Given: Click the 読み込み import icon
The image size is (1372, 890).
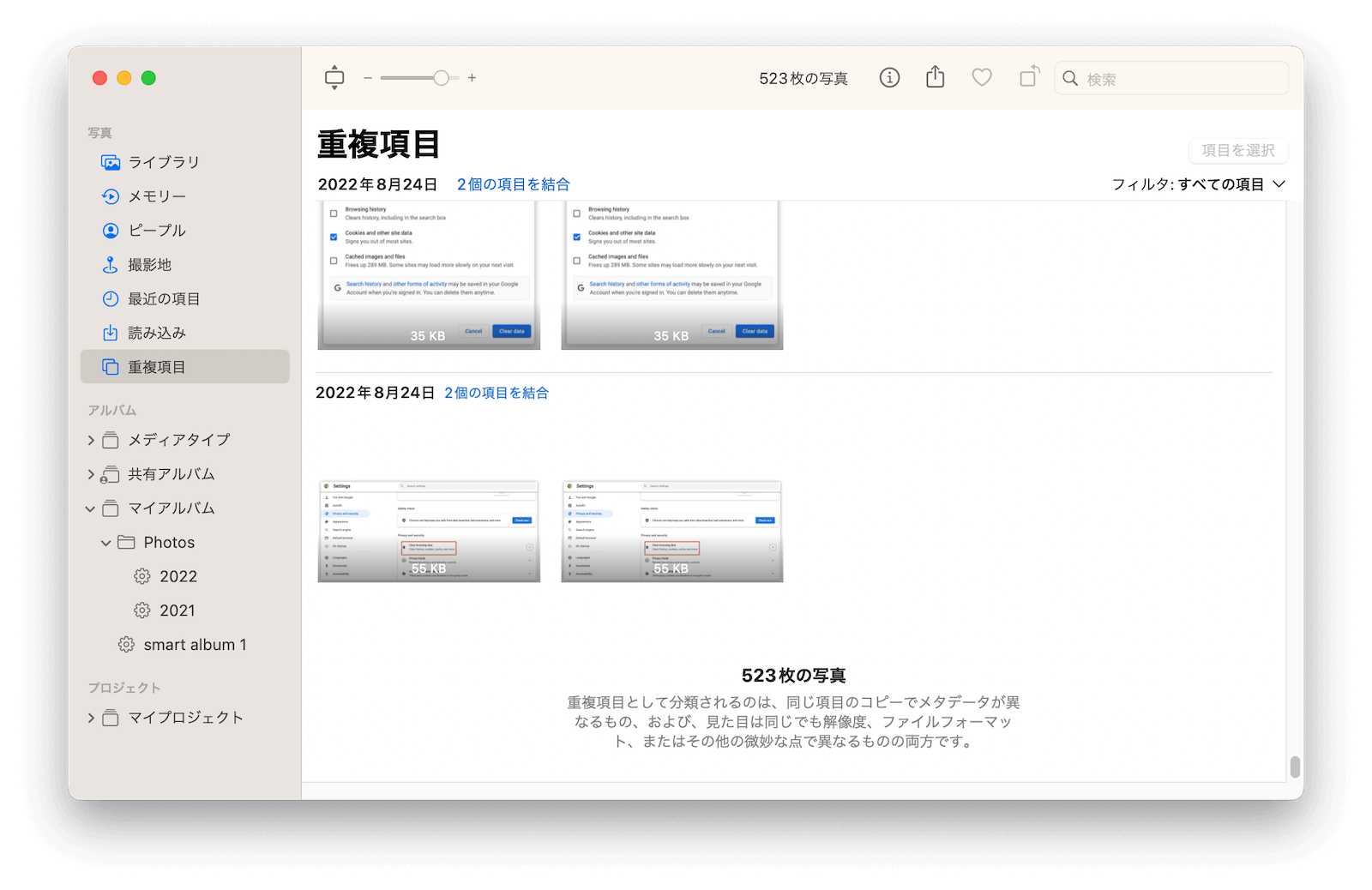Looking at the screenshot, I should tap(111, 333).
